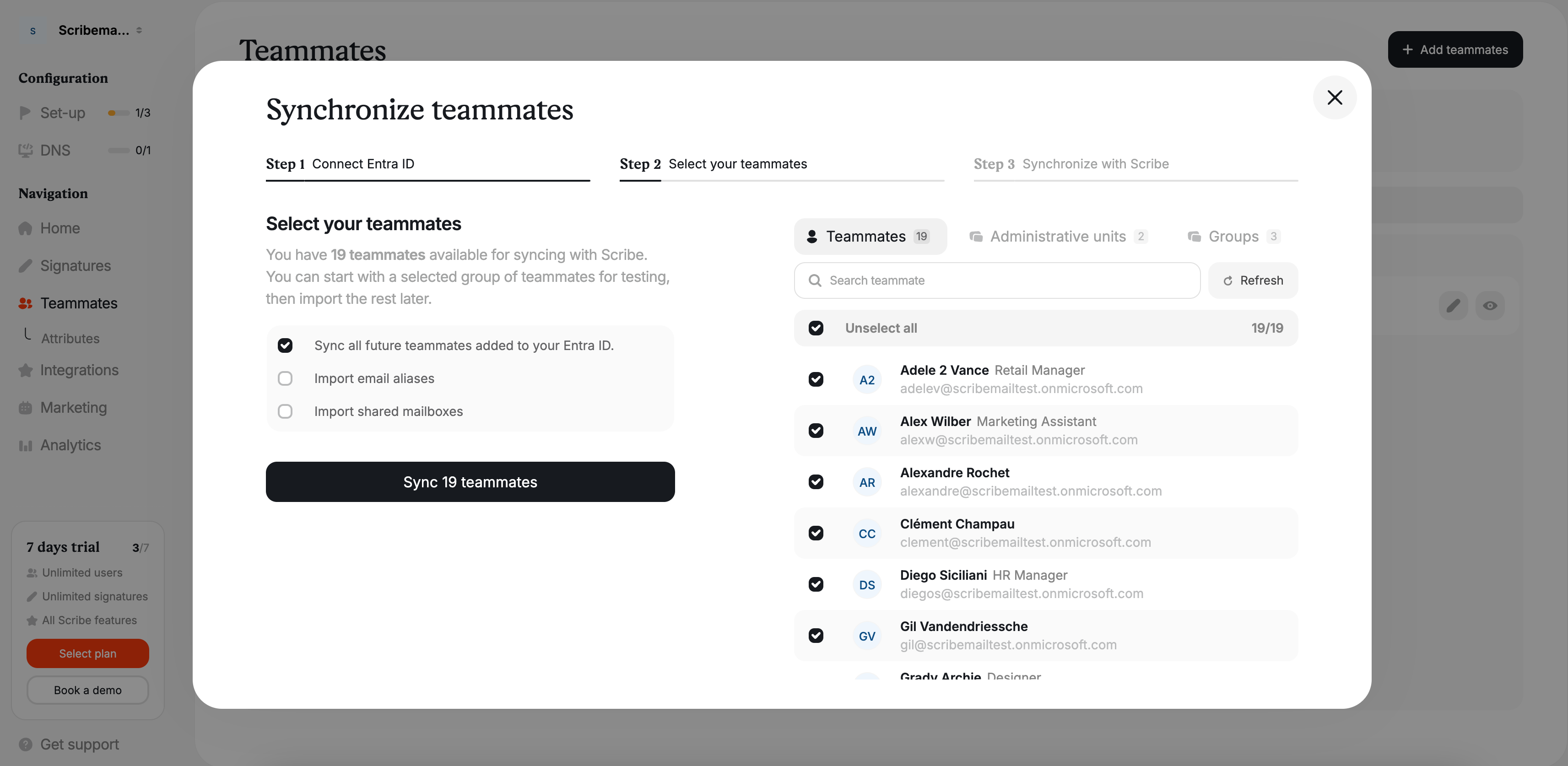Click the eye preview icon
The width and height of the screenshot is (1568, 766).
click(1489, 305)
